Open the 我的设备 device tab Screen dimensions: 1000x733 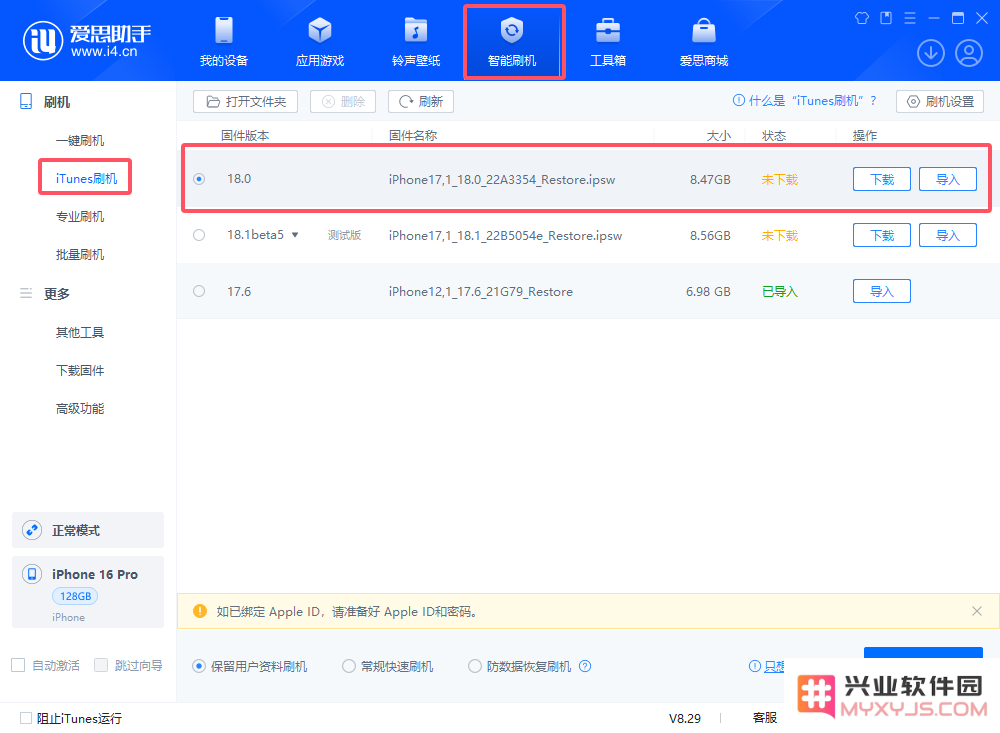224,42
